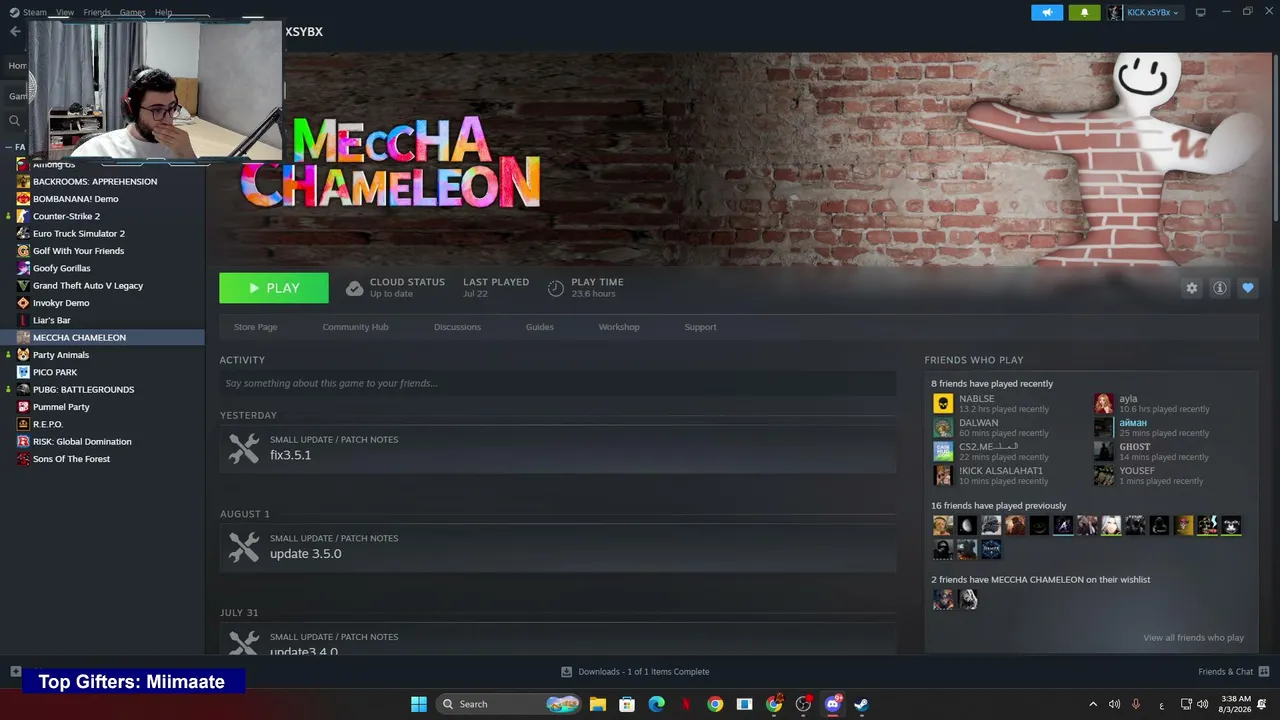1280x720 pixels.
Task: Open the game info icon
Action: [x=1220, y=288]
